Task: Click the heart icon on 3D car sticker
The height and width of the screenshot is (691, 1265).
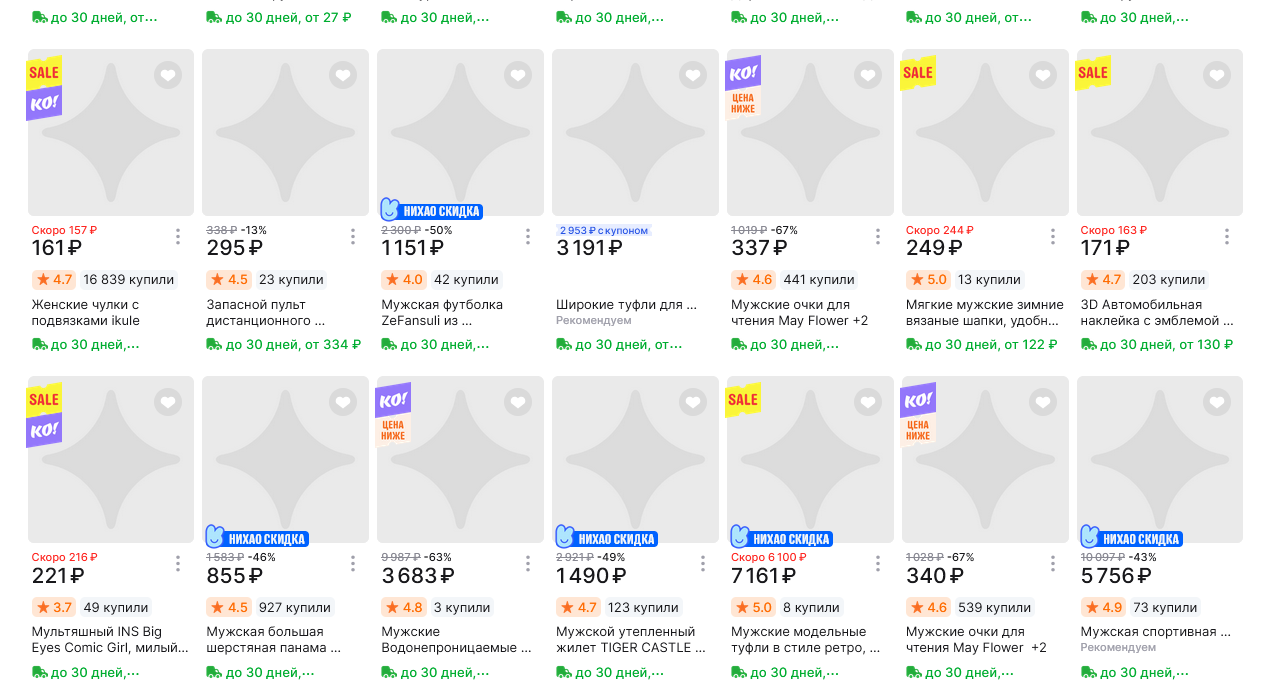Action: point(1217,75)
